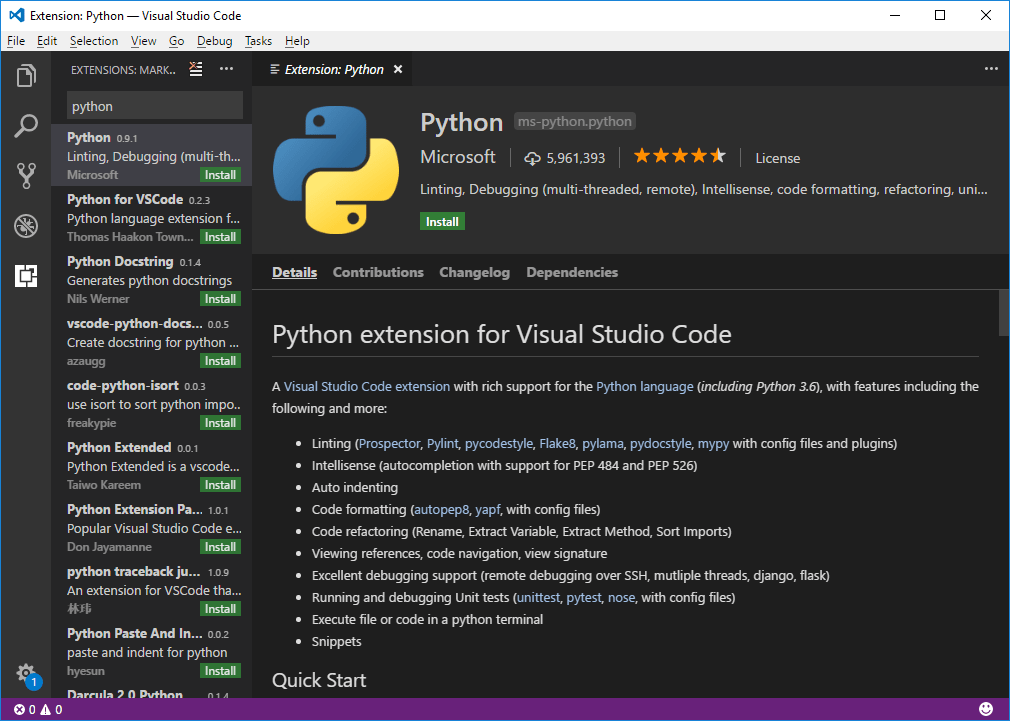Click the details page vertical scrollbar

[x=1003, y=312]
